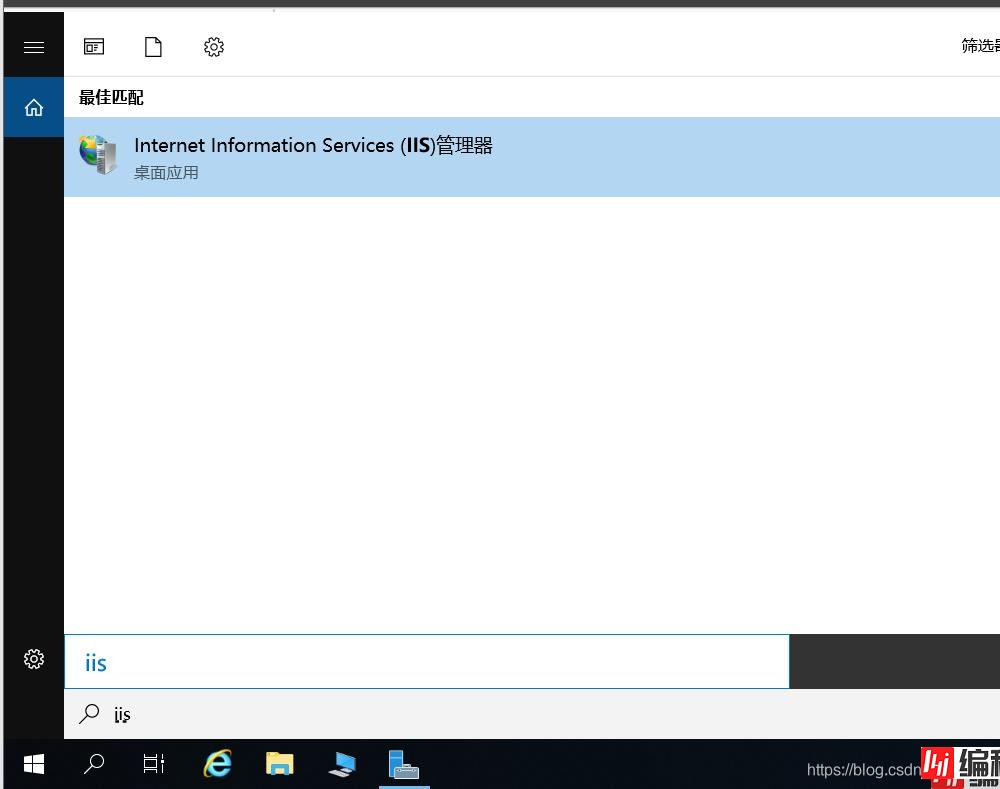This screenshot has width=1000, height=789.
Task: Open the hamburger menu in the search panel
Action: pos(34,47)
